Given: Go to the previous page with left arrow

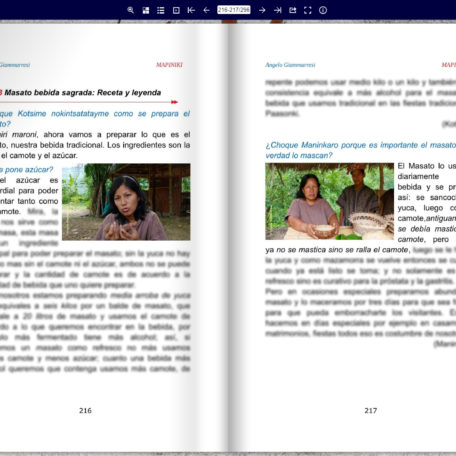Looking at the screenshot, I should (x=207, y=10).
